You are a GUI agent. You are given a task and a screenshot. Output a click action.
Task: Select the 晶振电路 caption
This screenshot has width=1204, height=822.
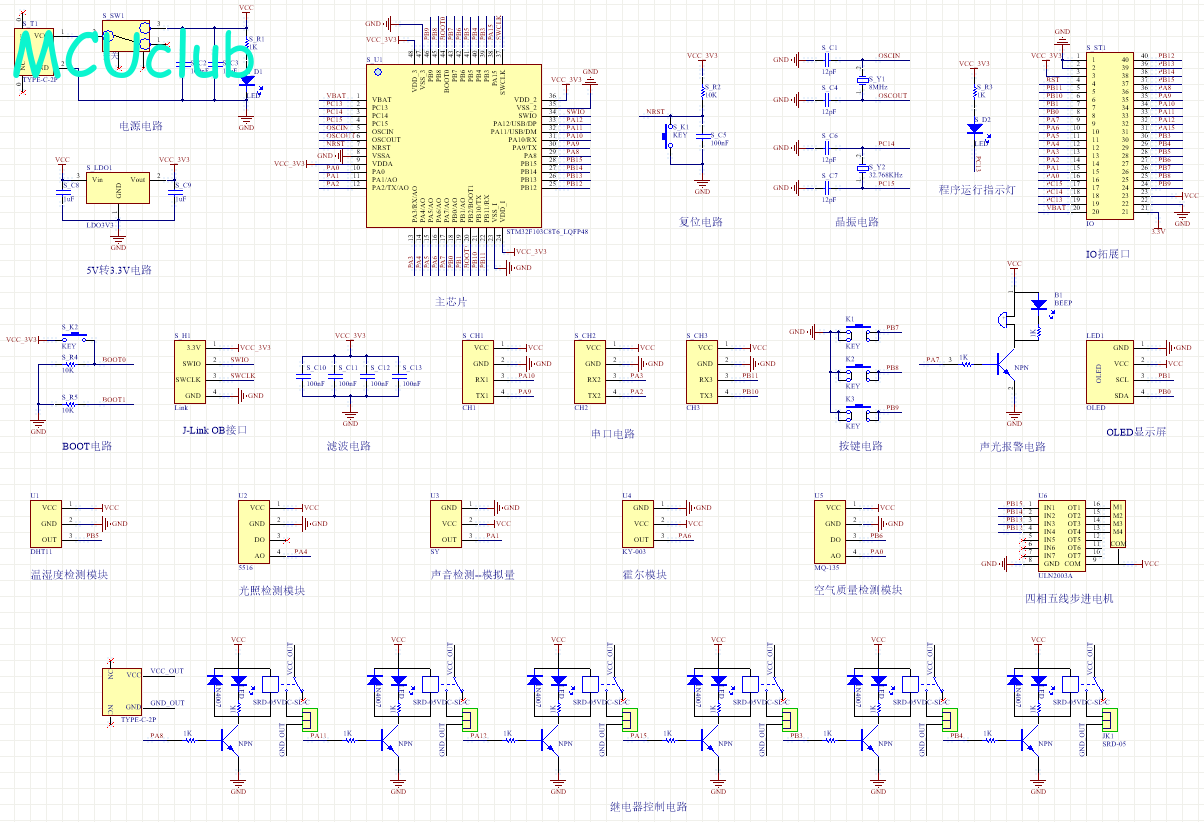coord(857,222)
